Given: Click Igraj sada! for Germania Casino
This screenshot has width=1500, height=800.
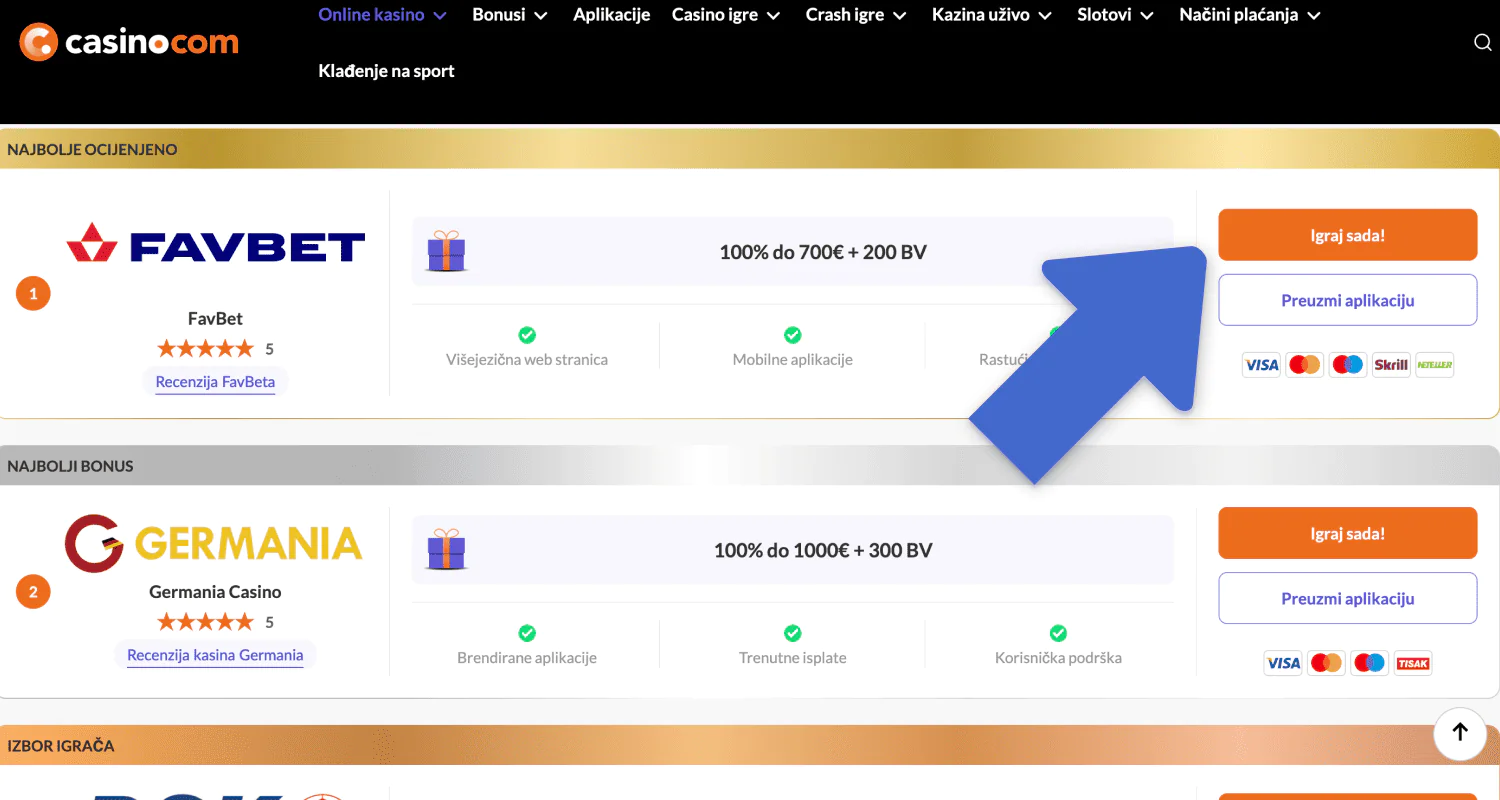Looking at the screenshot, I should (x=1348, y=533).
